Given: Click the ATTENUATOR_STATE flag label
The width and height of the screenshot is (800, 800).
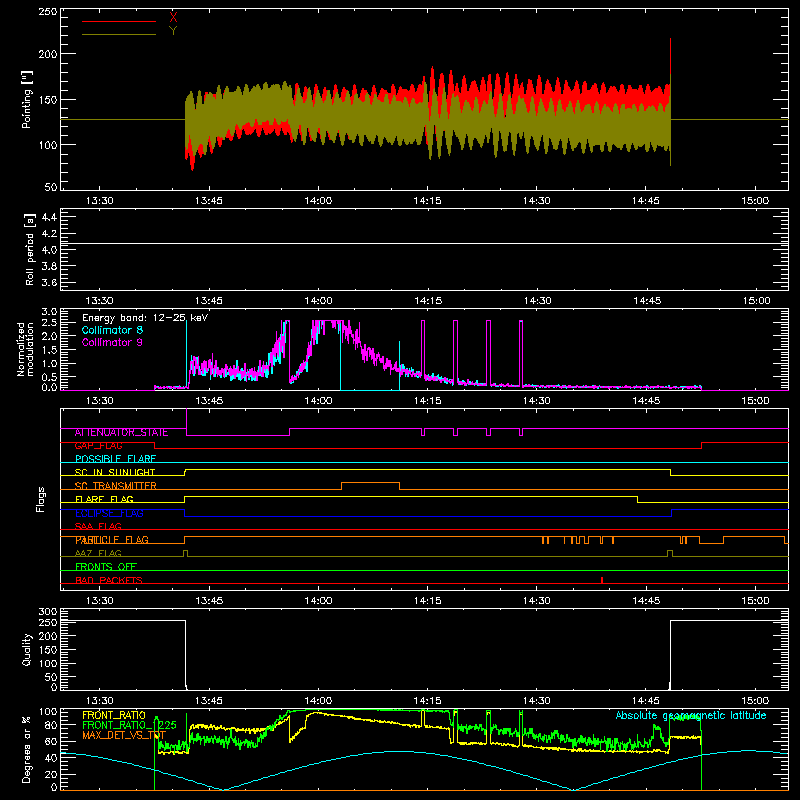Looking at the screenshot, I should point(121,433).
